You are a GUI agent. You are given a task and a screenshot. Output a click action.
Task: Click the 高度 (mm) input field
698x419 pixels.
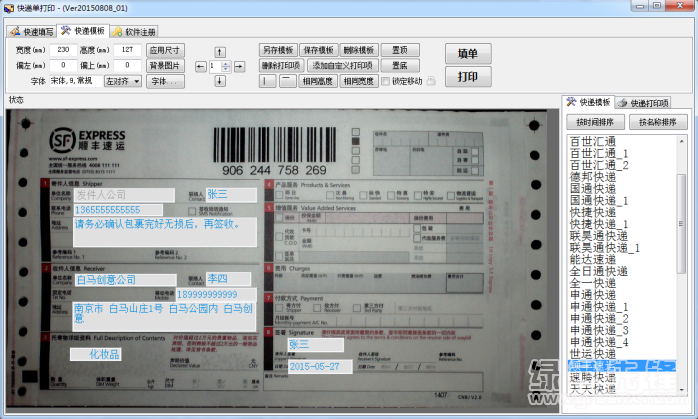pyautogui.click(x=127, y=50)
